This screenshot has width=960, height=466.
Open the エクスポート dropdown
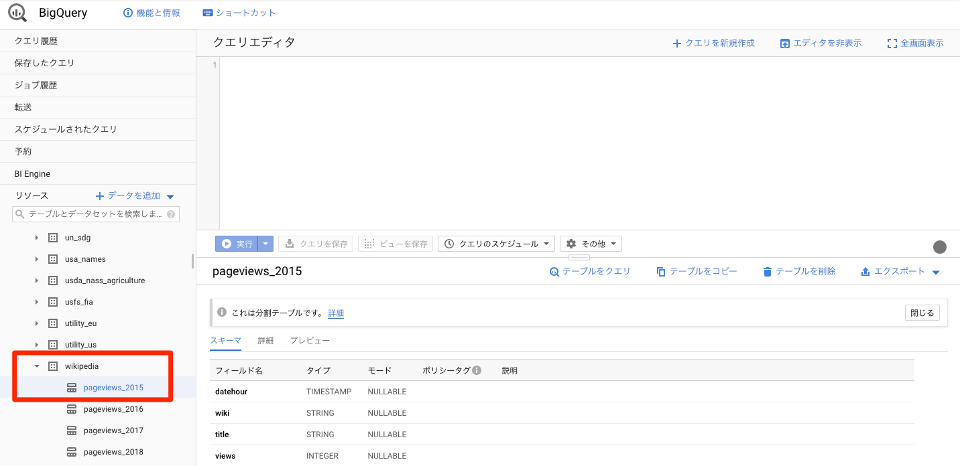900,271
